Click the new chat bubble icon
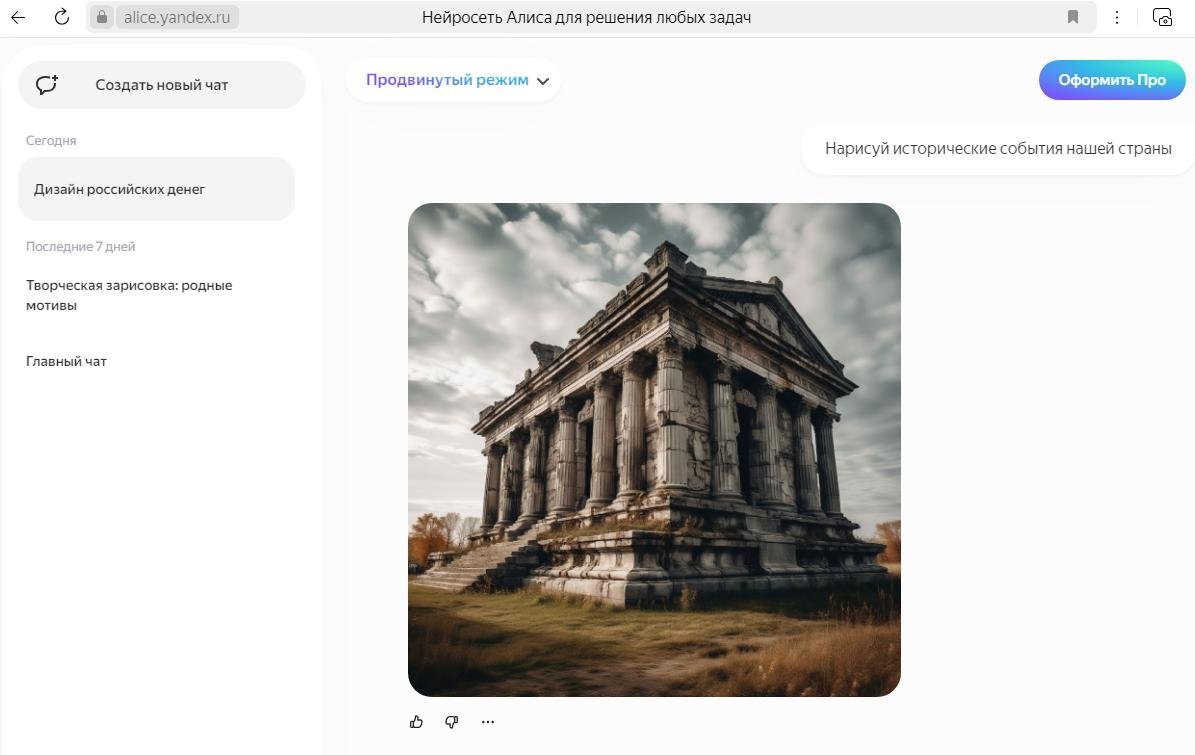 tap(47, 85)
